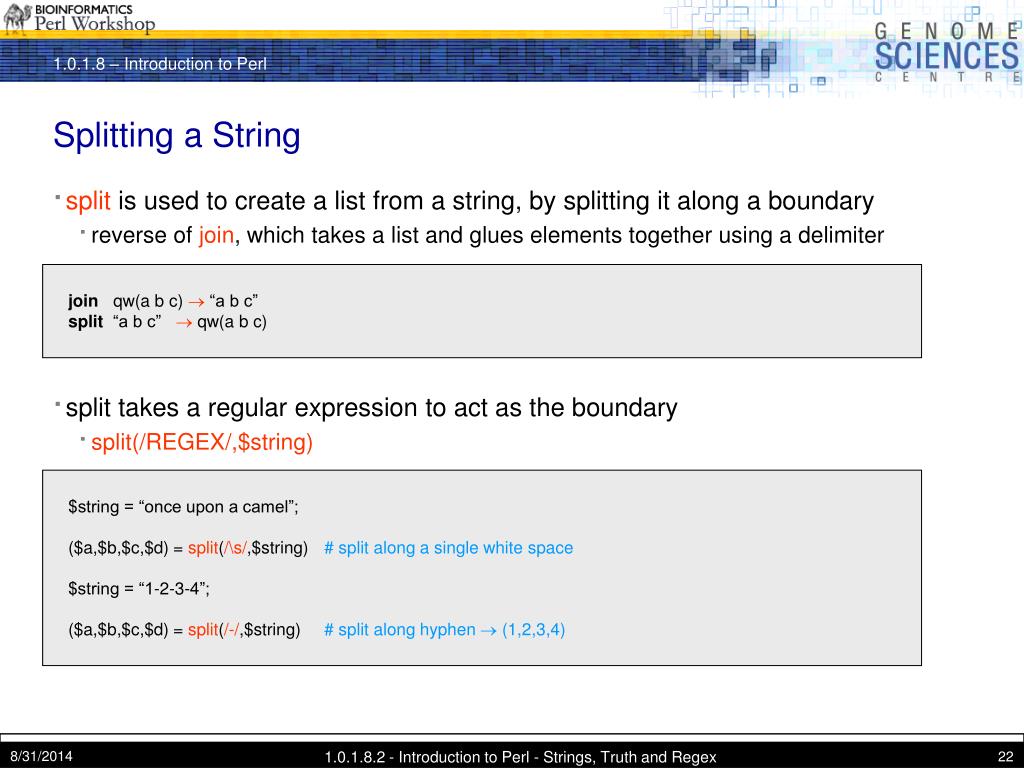Click the 'once upon a camel' string line
Screen dimensions: 1024x768
(183, 507)
